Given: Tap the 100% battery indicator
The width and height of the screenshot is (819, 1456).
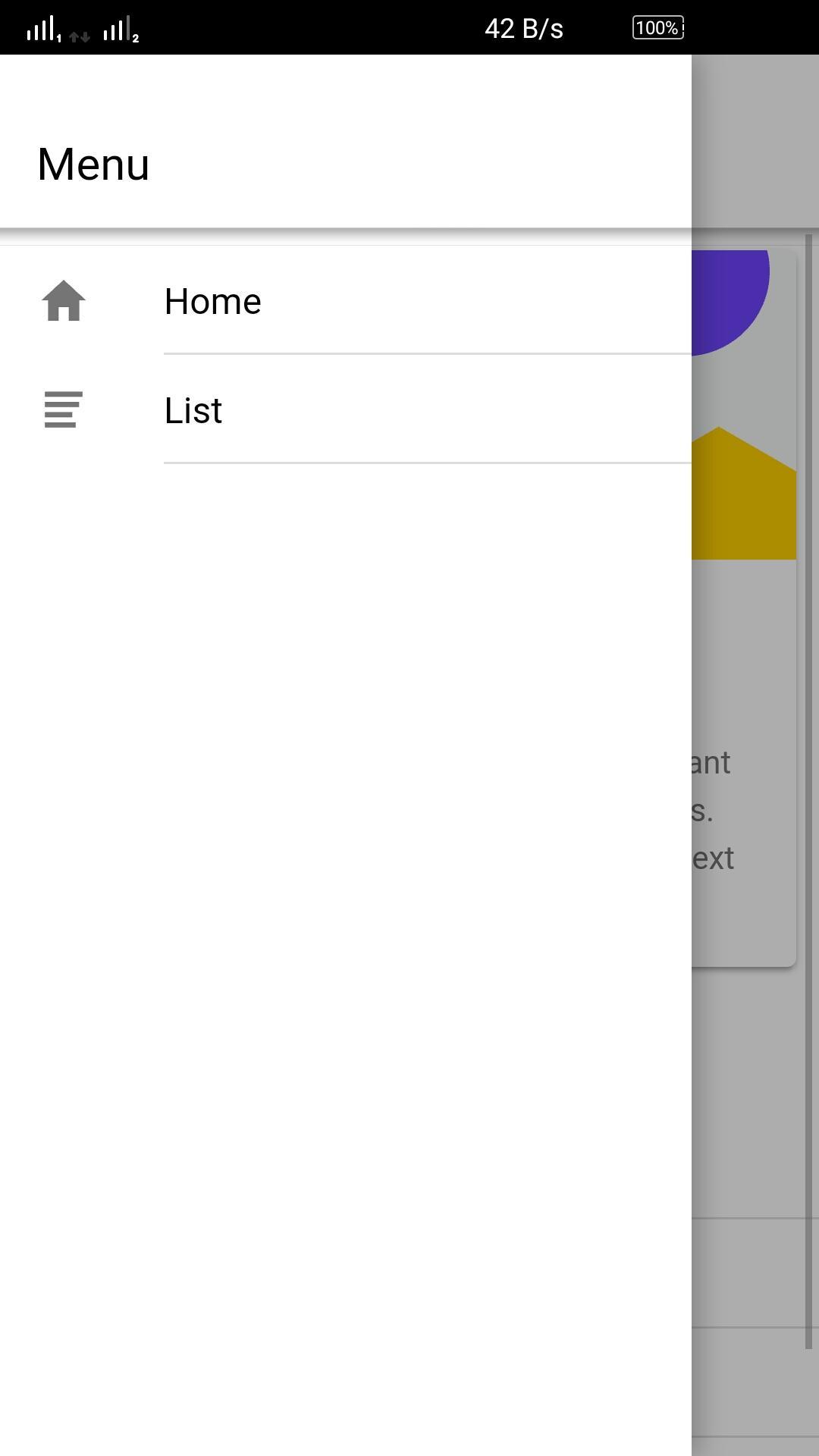Looking at the screenshot, I should click(x=658, y=28).
